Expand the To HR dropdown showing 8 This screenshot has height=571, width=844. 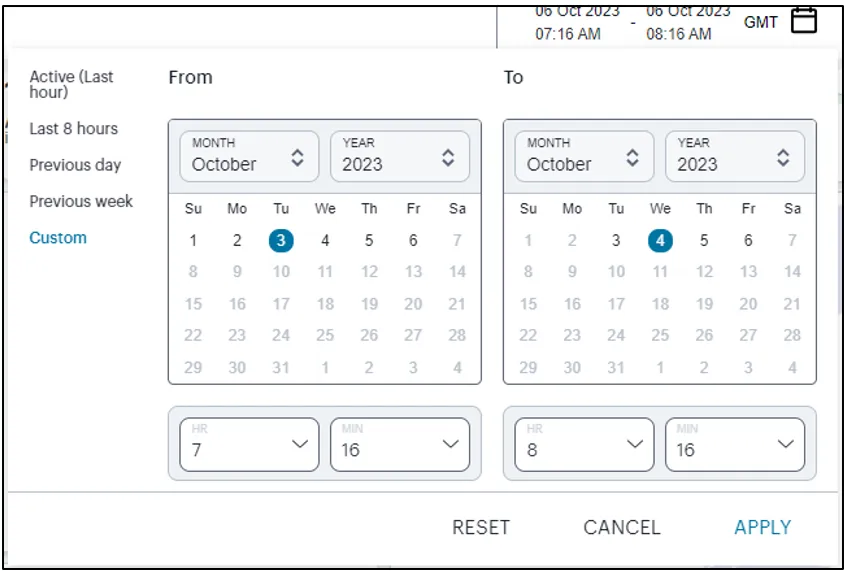pyautogui.click(x=584, y=445)
